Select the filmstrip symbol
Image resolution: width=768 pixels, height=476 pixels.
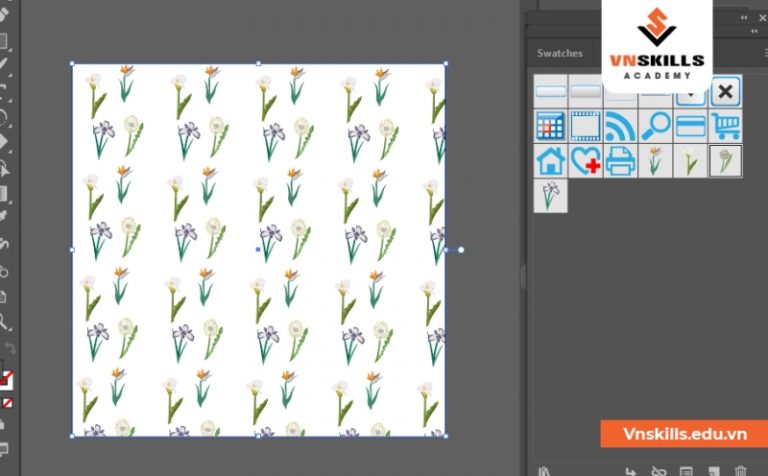click(x=585, y=126)
